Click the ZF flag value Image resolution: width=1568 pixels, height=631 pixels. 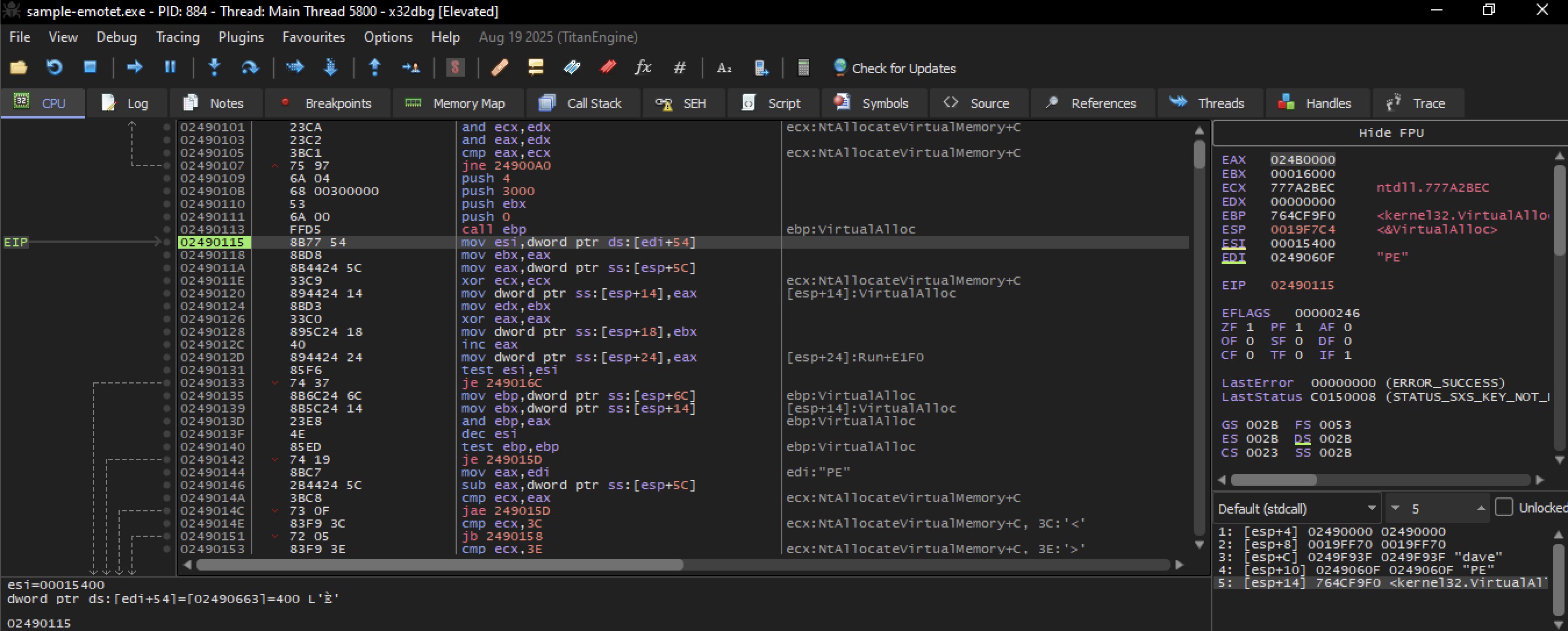coord(1250,327)
